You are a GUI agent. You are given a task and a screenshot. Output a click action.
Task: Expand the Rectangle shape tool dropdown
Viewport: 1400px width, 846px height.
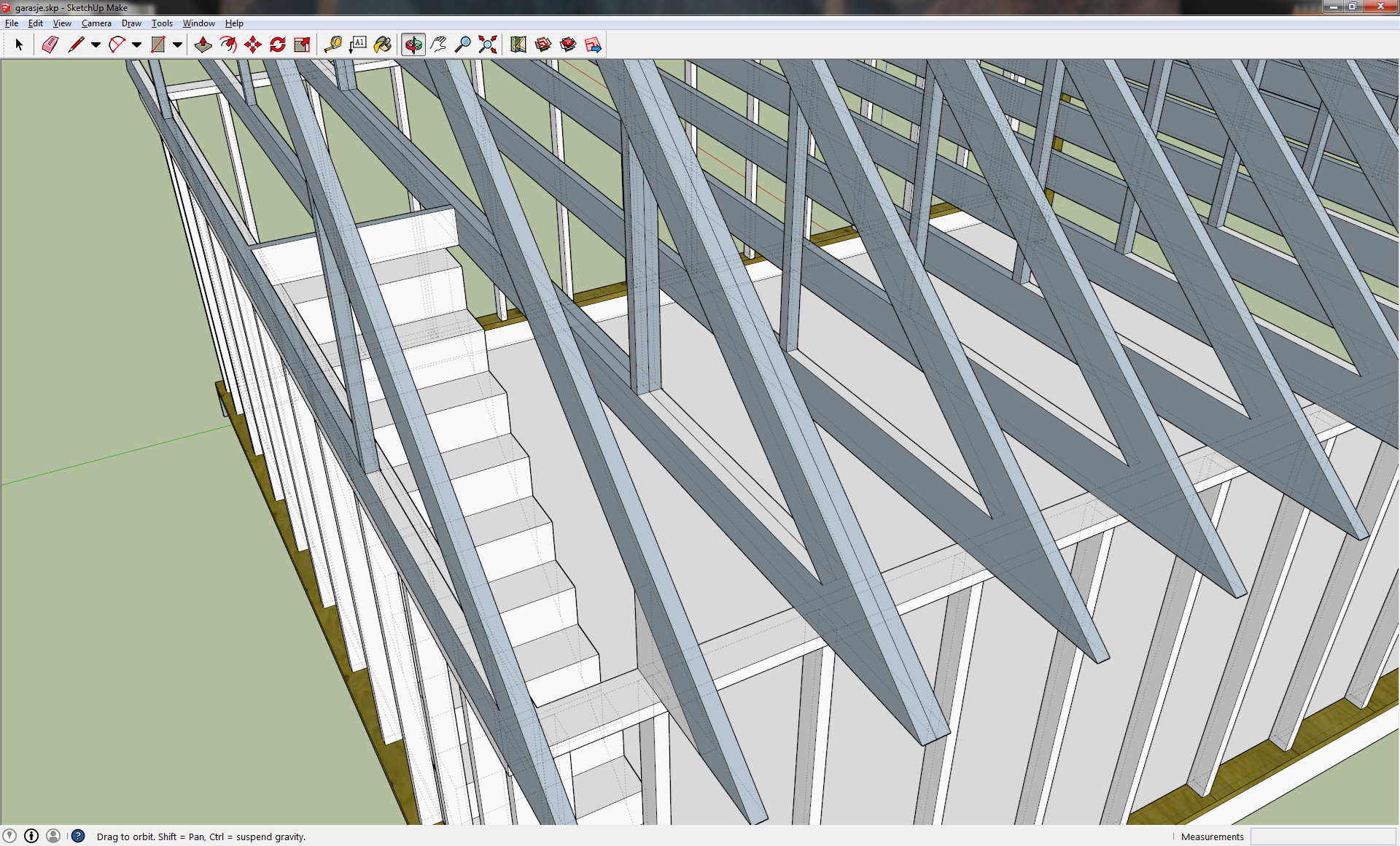point(177,45)
